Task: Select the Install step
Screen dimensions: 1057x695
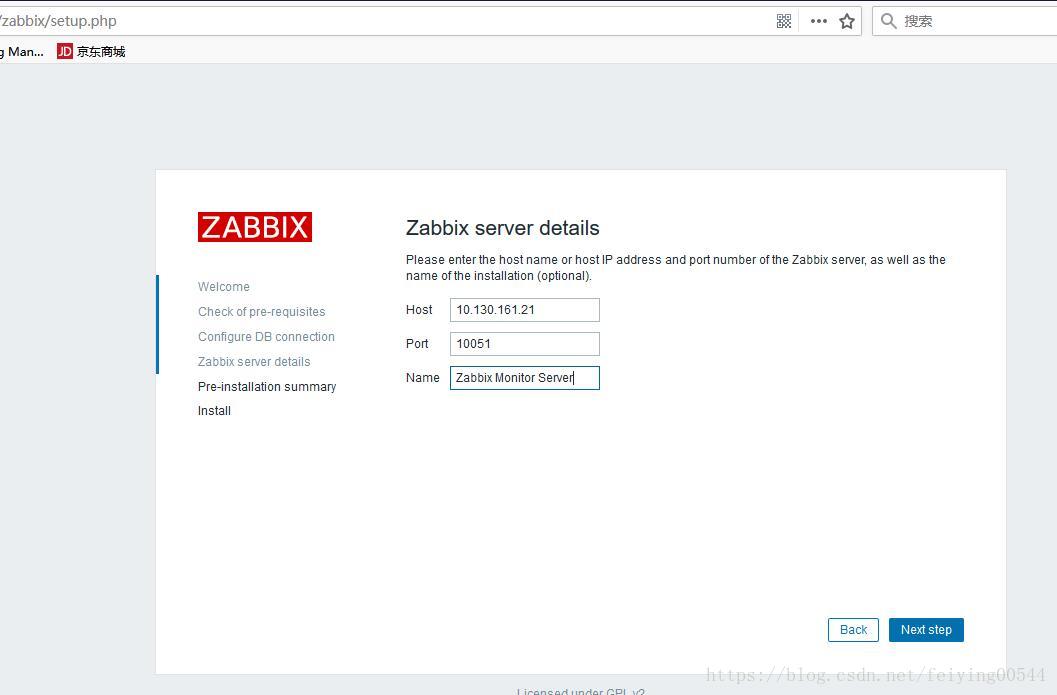Action: (x=214, y=411)
